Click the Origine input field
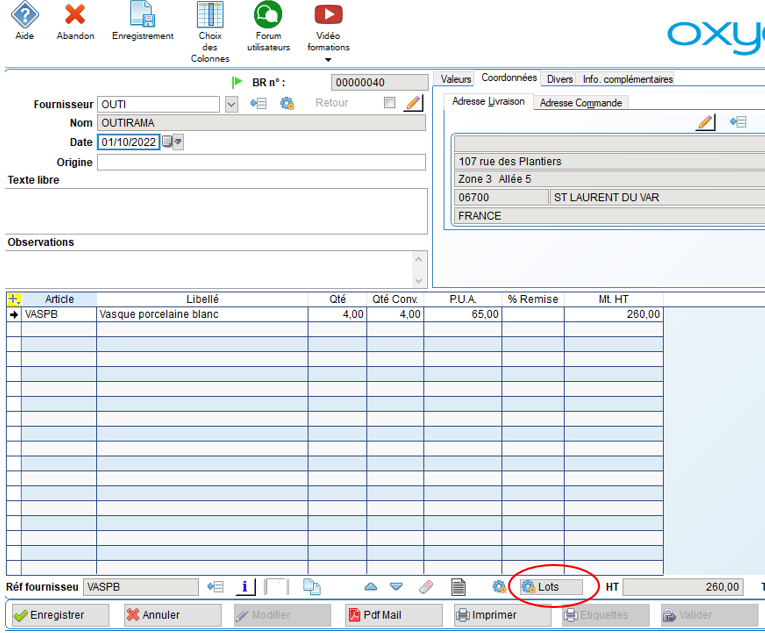The height and width of the screenshot is (633, 765). [x=262, y=162]
